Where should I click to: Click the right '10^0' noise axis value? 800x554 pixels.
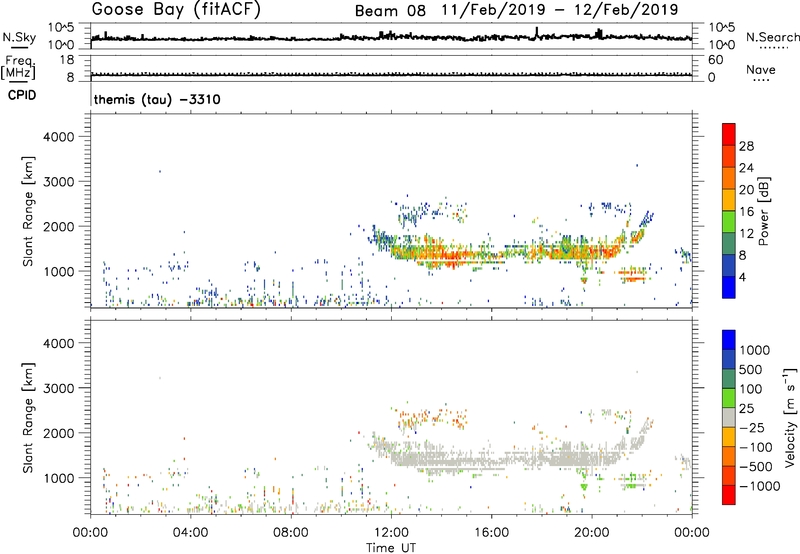721,45
